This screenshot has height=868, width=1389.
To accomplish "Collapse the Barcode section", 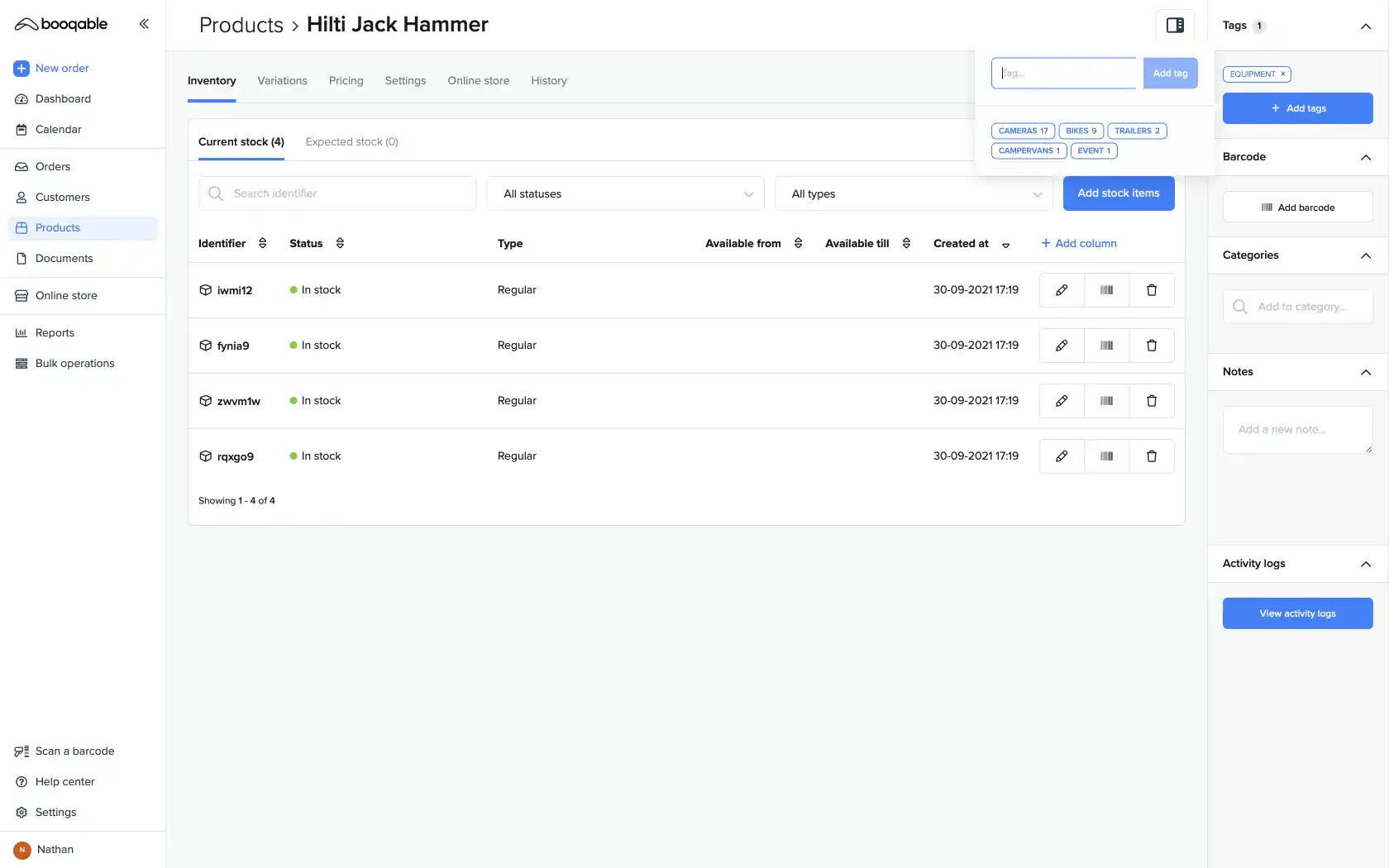I will pyautogui.click(x=1366, y=157).
